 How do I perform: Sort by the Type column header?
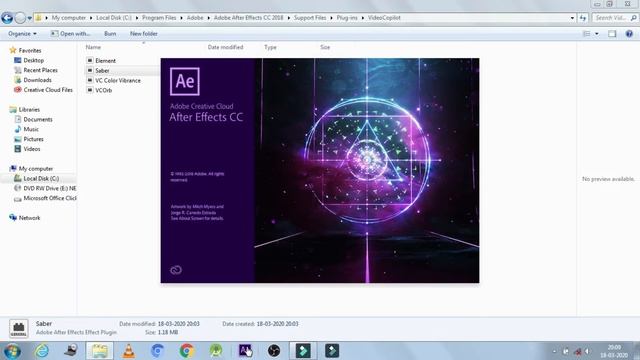[x=270, y=47]
